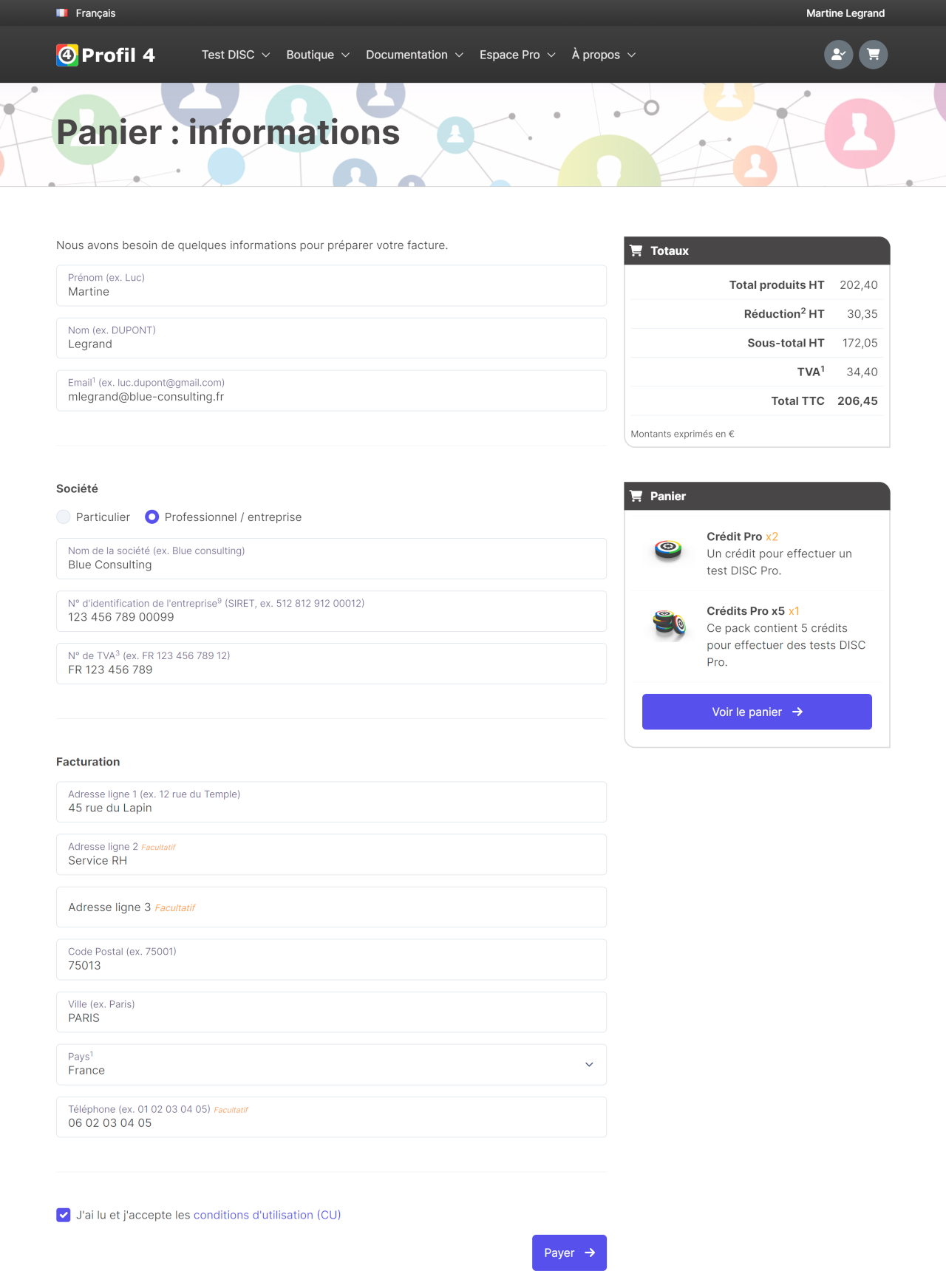Image resolution: width=946 pixels, height=1288 pixels.
Task: Select the Particulier radio option
Action: click(64, 517)
